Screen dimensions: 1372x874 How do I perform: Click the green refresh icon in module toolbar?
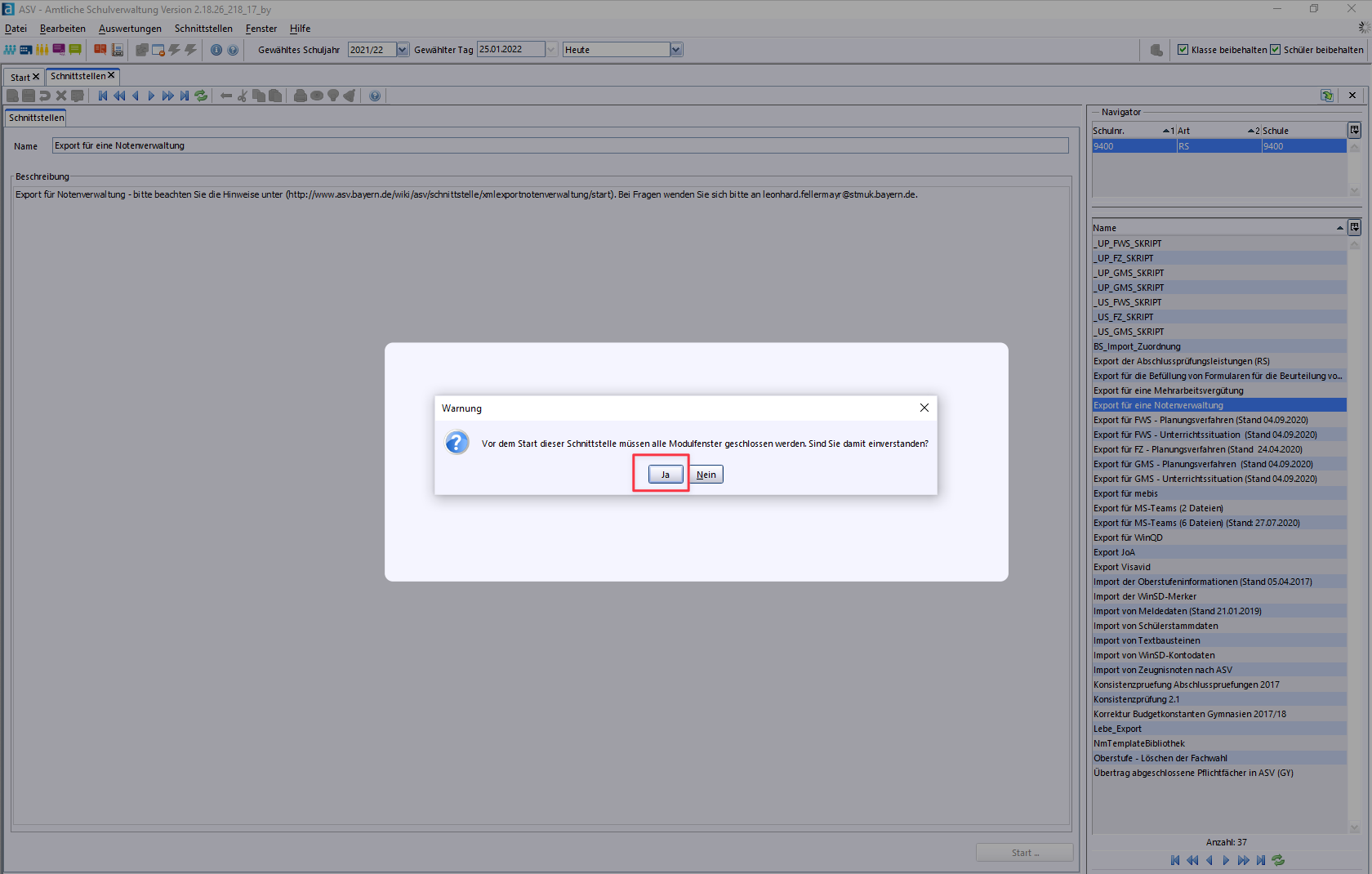201,96
